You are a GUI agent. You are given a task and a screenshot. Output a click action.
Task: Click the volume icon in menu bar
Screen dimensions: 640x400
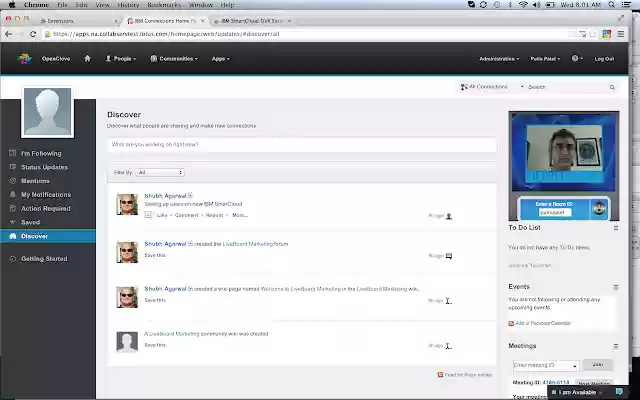coord(536,4)
